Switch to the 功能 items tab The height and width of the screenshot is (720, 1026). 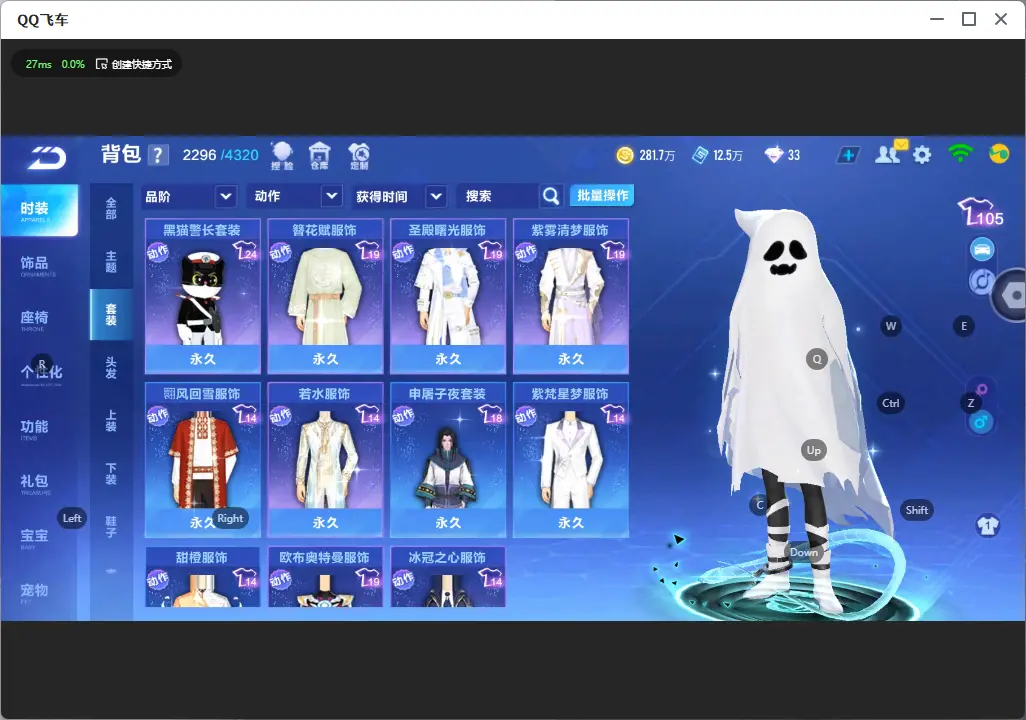(34, 428)
